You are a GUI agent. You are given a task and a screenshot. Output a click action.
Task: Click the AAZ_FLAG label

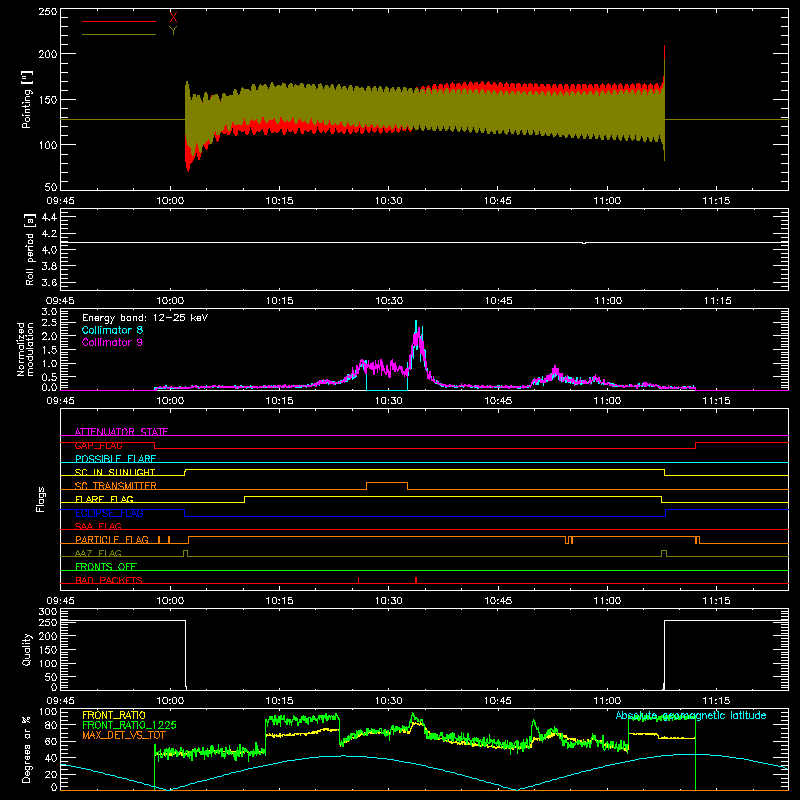tap(98, 553)
